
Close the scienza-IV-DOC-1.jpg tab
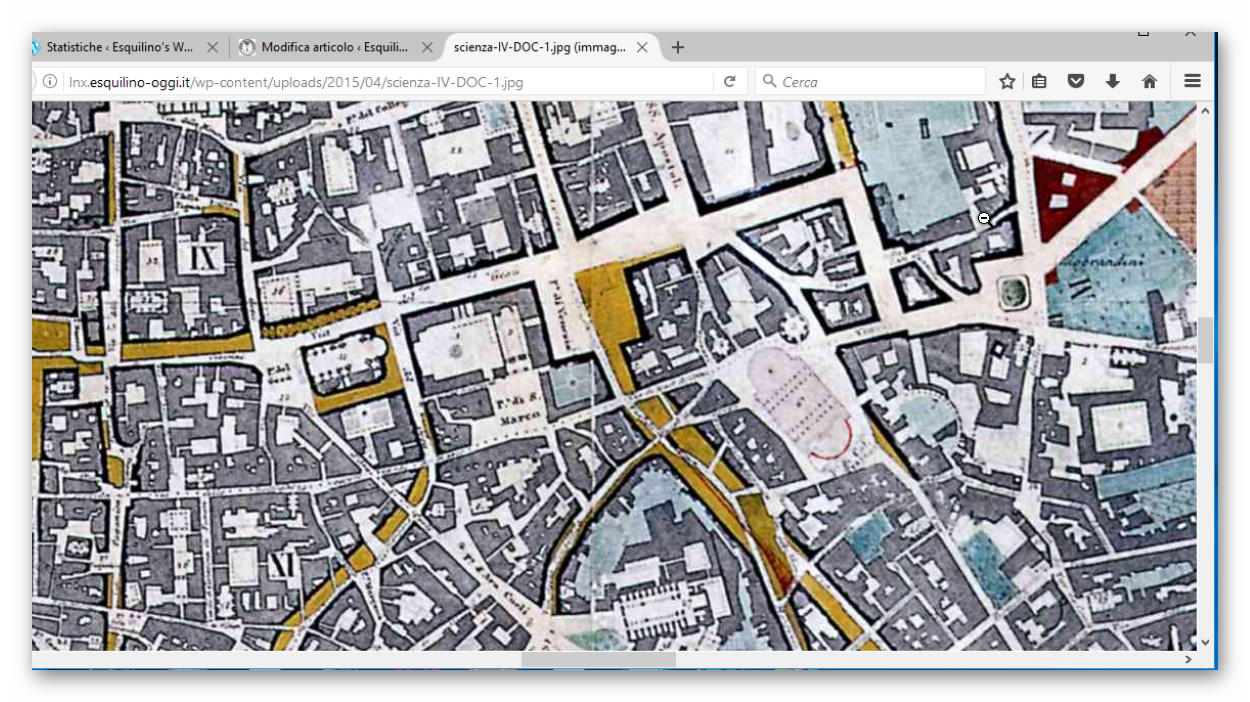click(x=642, y=47)
